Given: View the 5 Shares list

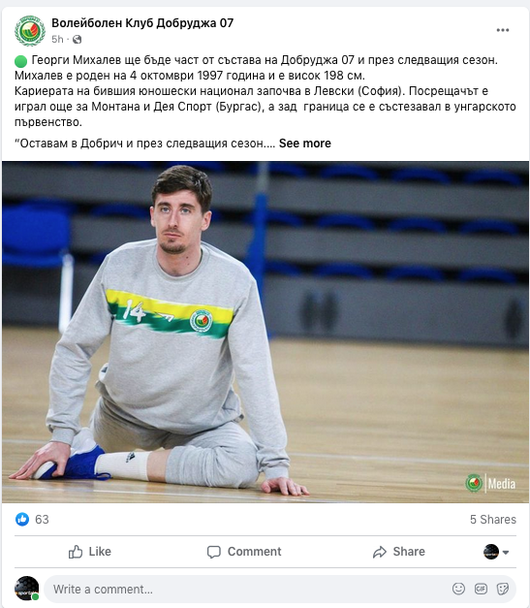Looking at the screenshot, I should point(493,520).
